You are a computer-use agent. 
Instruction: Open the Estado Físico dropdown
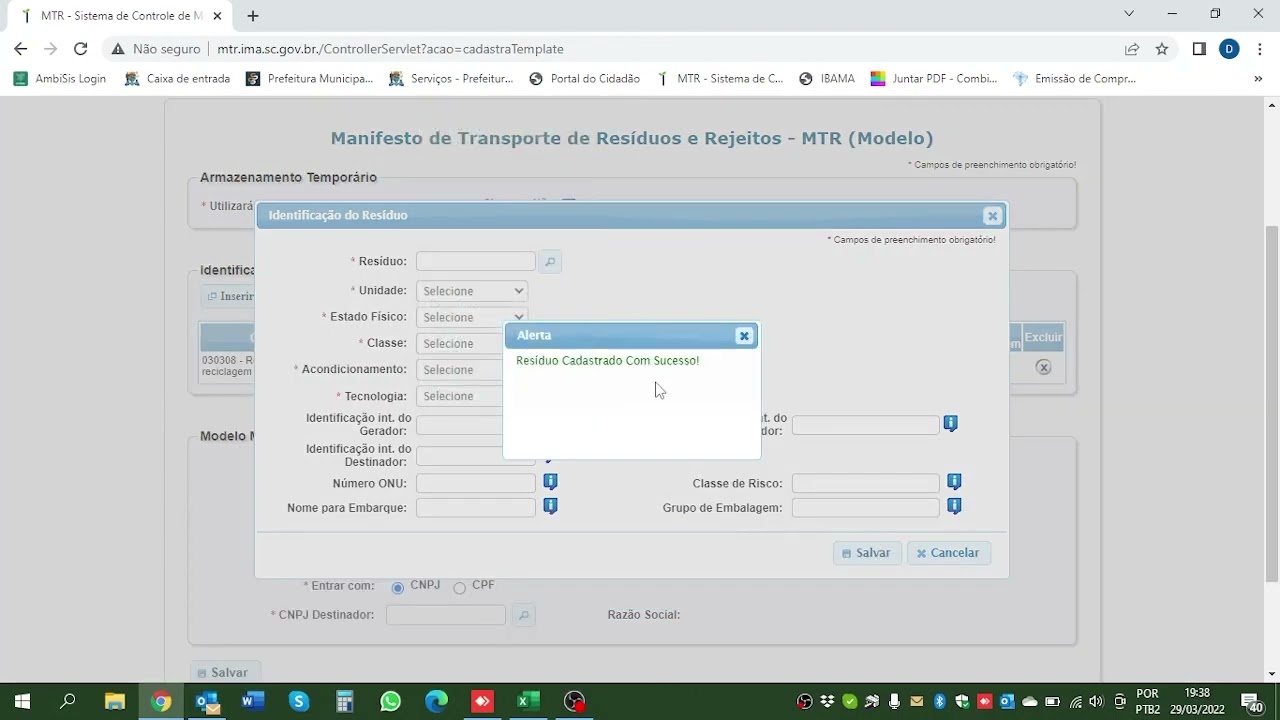(x=472, y=317)
